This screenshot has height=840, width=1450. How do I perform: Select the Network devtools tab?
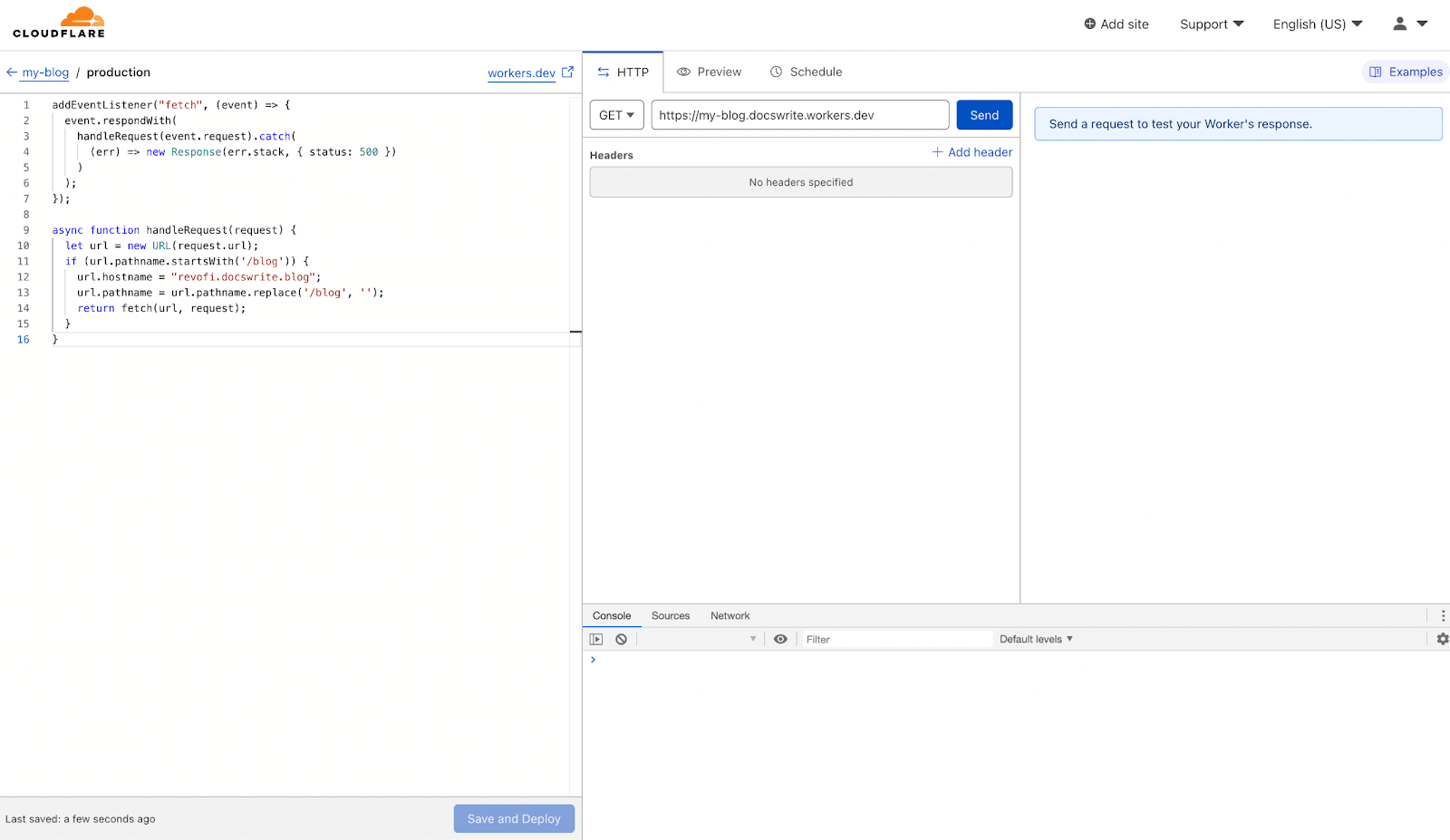pyautogui.click(x=730, y=615)
